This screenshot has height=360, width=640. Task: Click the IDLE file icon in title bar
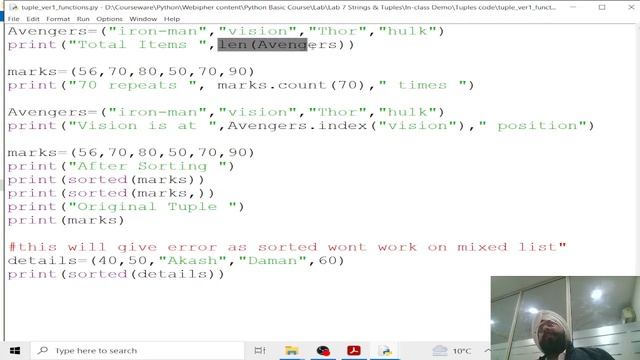pos(13,7)
